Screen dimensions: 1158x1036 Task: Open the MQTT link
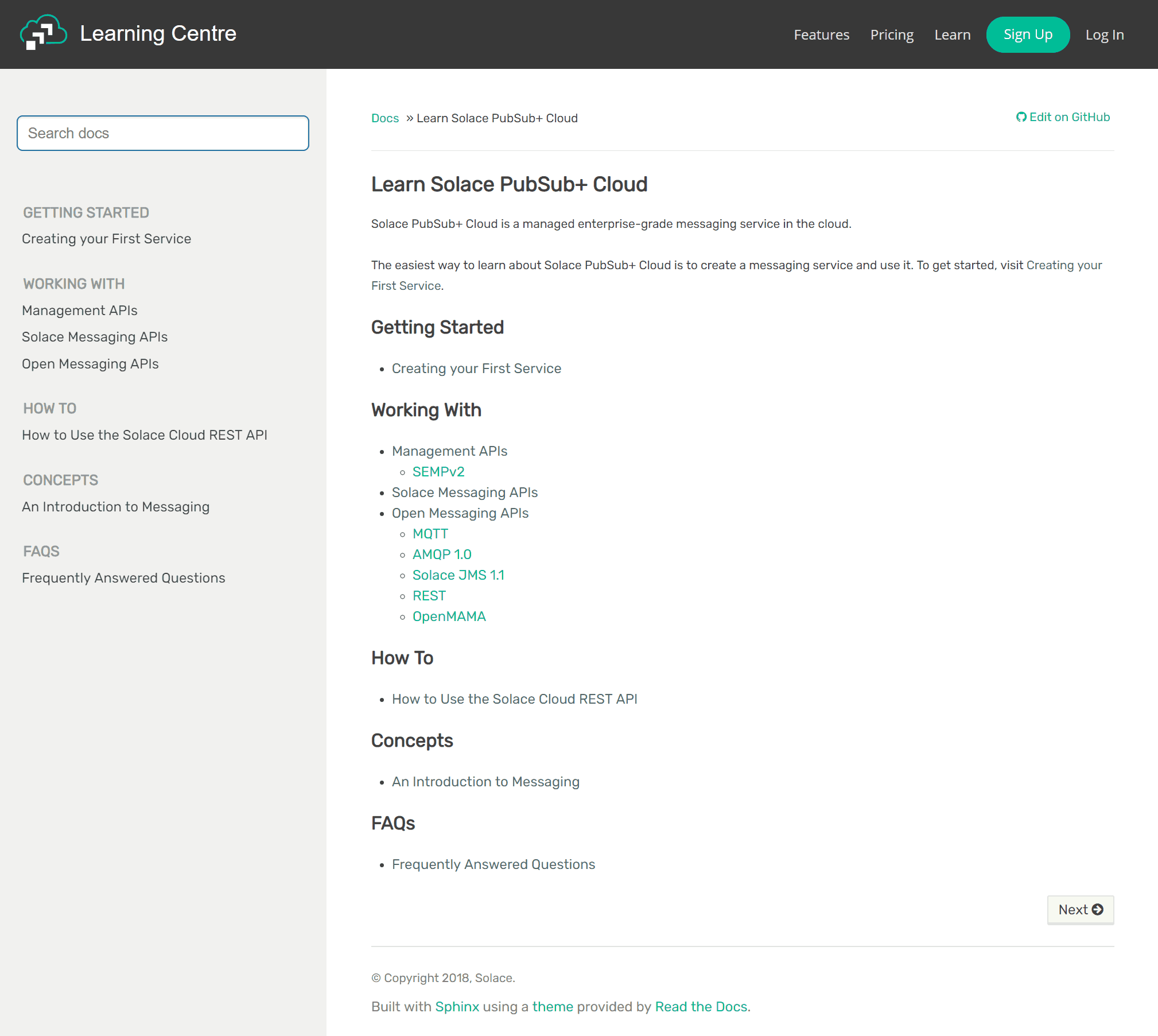[430, 534]
